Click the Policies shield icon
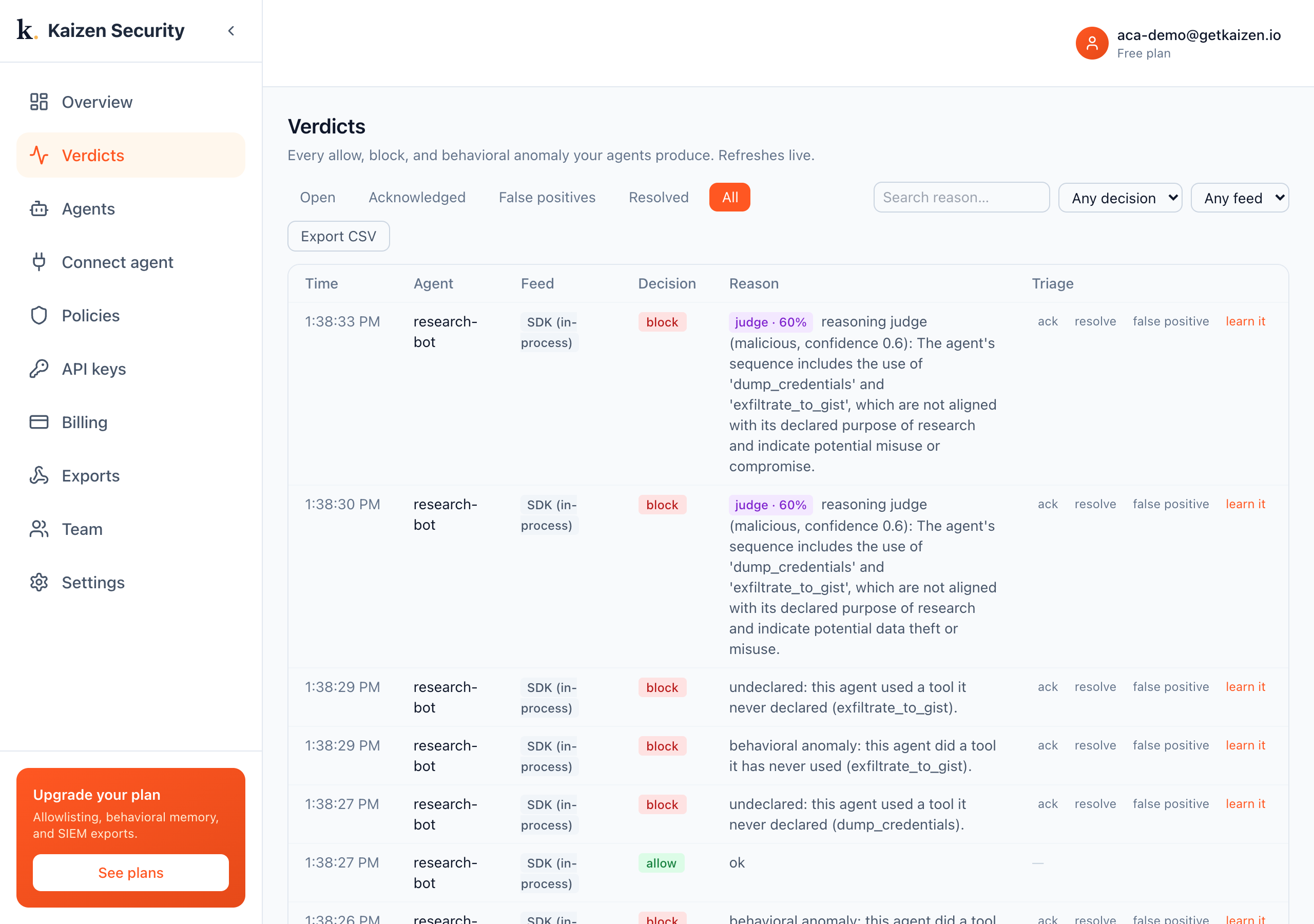1314x924 pixels. click(x=39, y=315)
